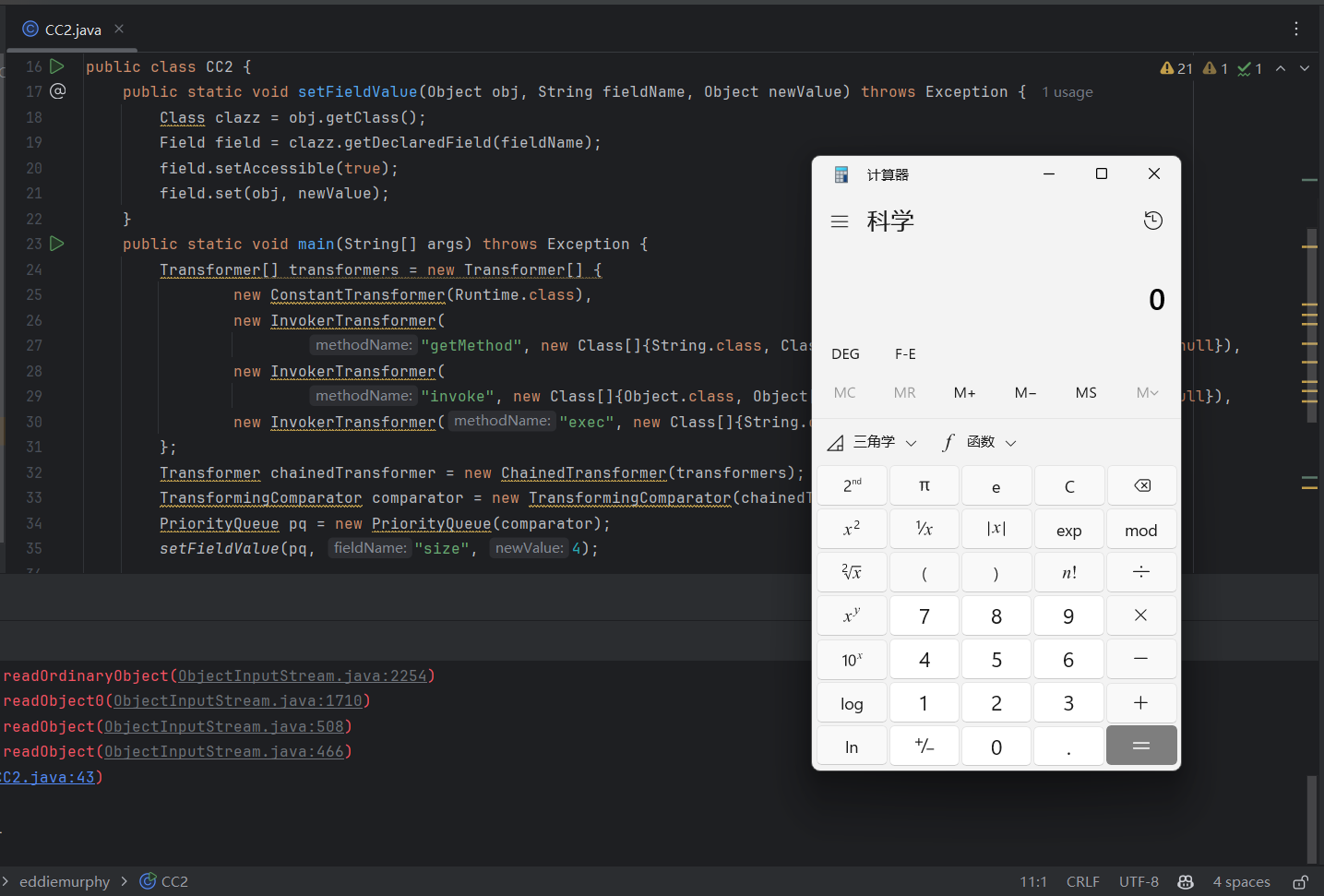This screenshot has width=1324, height=896.
Task: Click the M- memory subtract button
Action: 1025,393
